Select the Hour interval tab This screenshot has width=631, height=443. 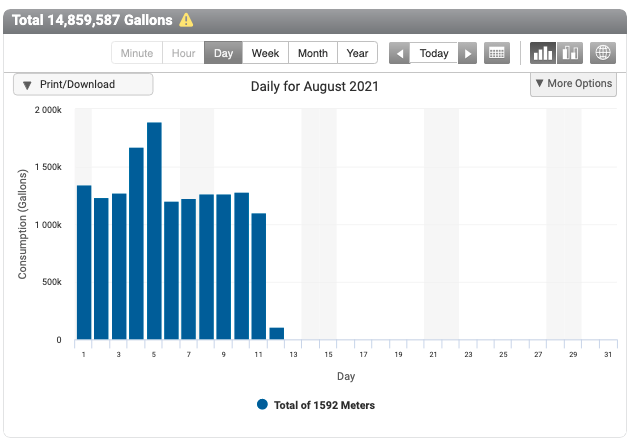tap(183, 53)
